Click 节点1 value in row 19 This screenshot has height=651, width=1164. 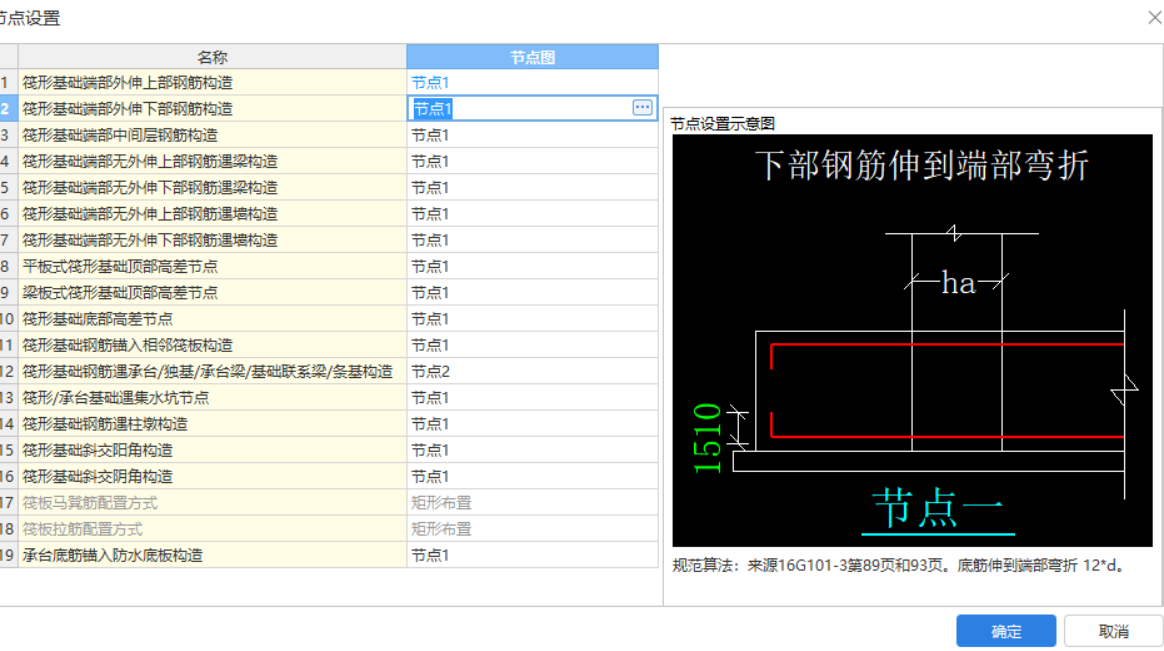(x=430, y=555)
